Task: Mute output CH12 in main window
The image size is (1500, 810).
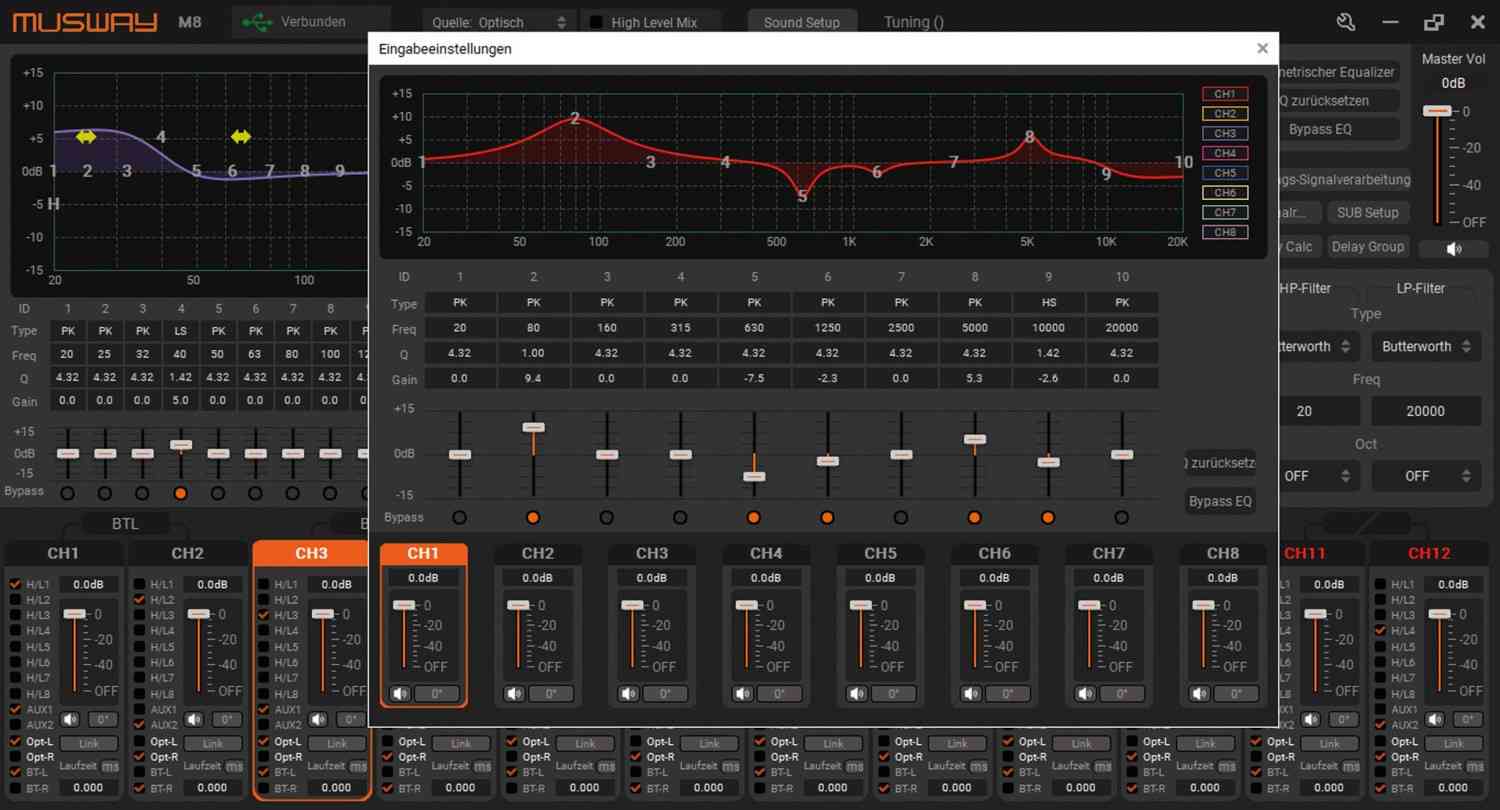Action: pos(1435,718)
